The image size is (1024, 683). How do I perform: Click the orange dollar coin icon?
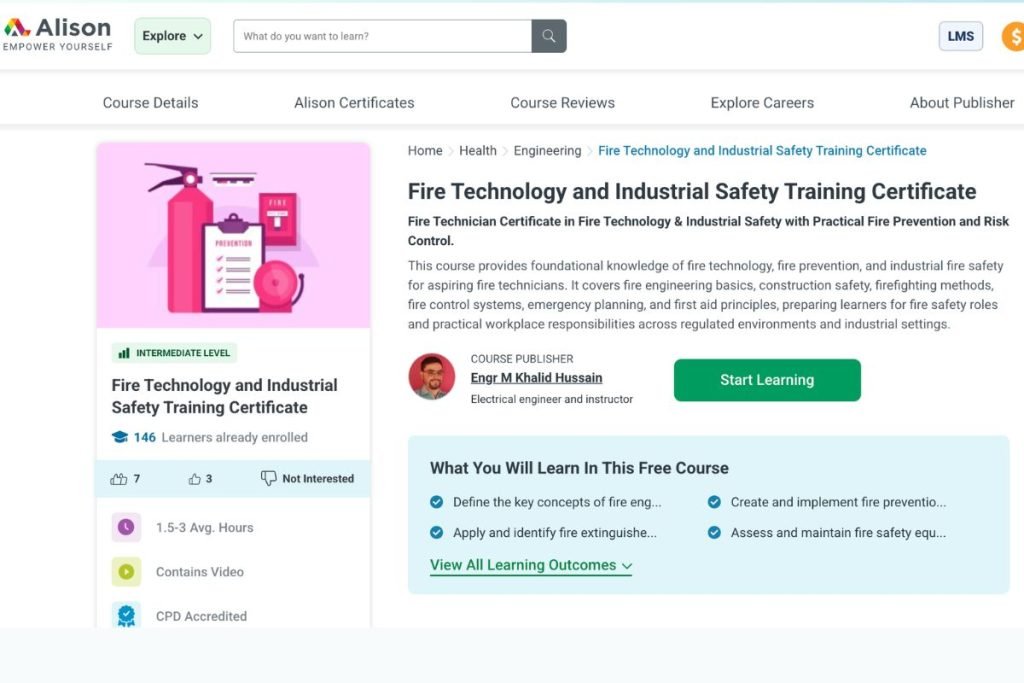pyautogui.click(x=1014, y=37)
